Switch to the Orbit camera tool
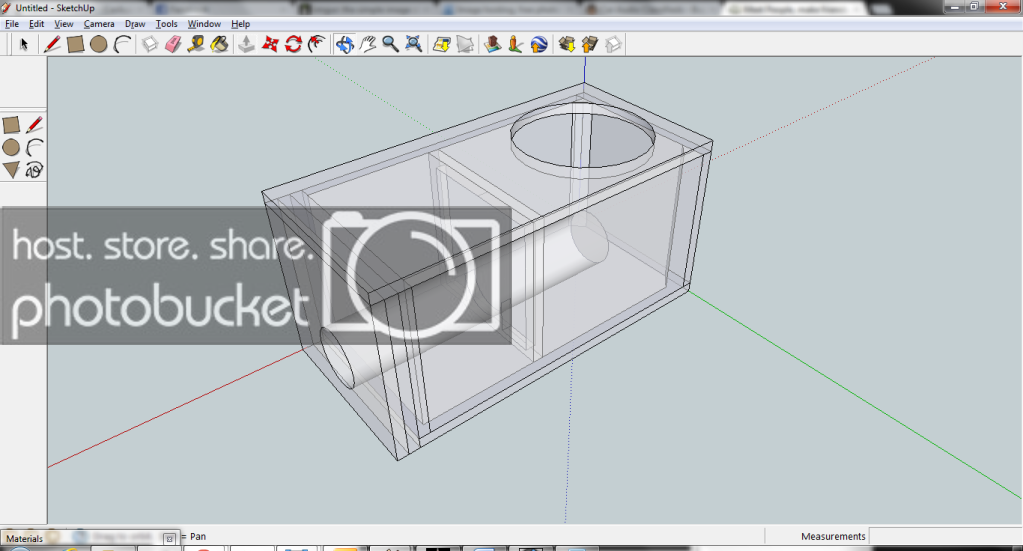The width and height of the screenshot is (1023, 551). 344,44
